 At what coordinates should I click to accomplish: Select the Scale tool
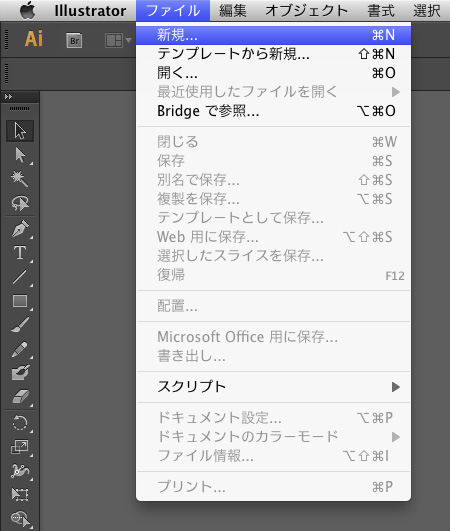click(x=20, y=447)
